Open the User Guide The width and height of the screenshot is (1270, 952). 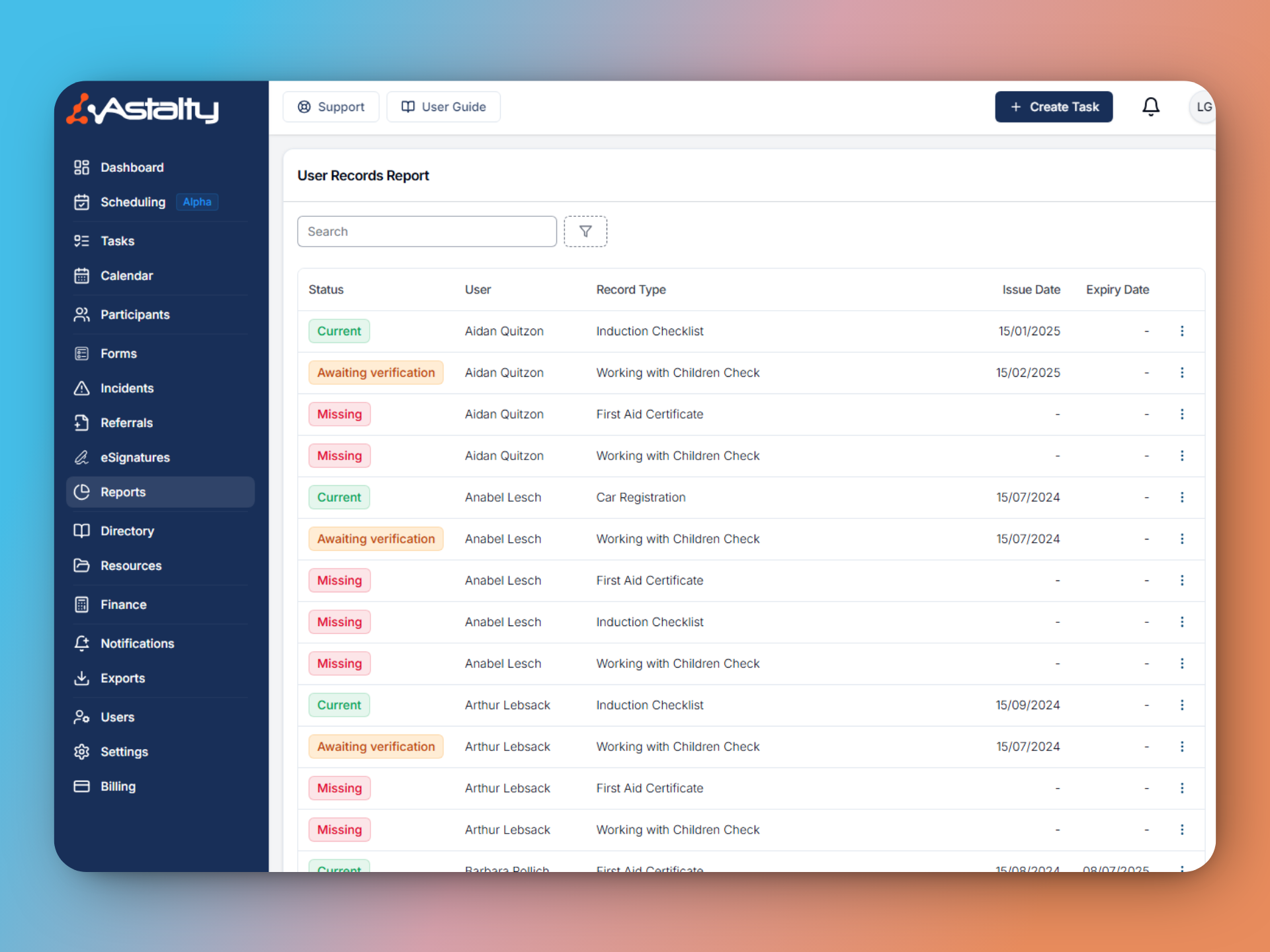[x=443, y=106]
